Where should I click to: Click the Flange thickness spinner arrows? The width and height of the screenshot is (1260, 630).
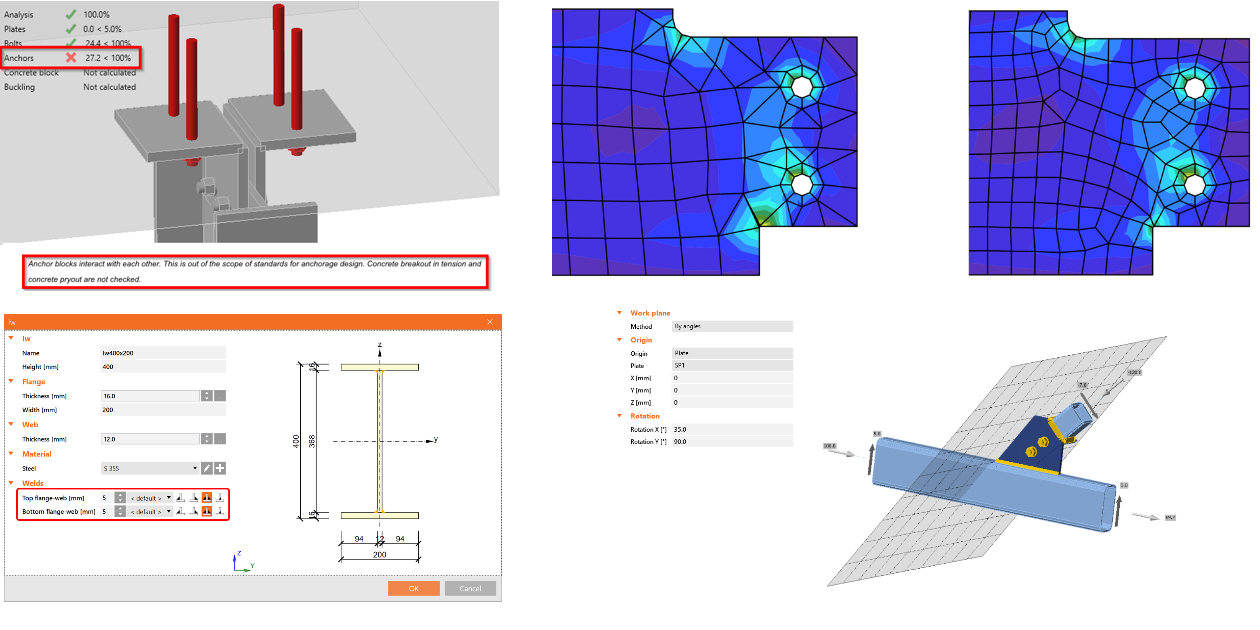pyautogui.click(x=206, y=396)
